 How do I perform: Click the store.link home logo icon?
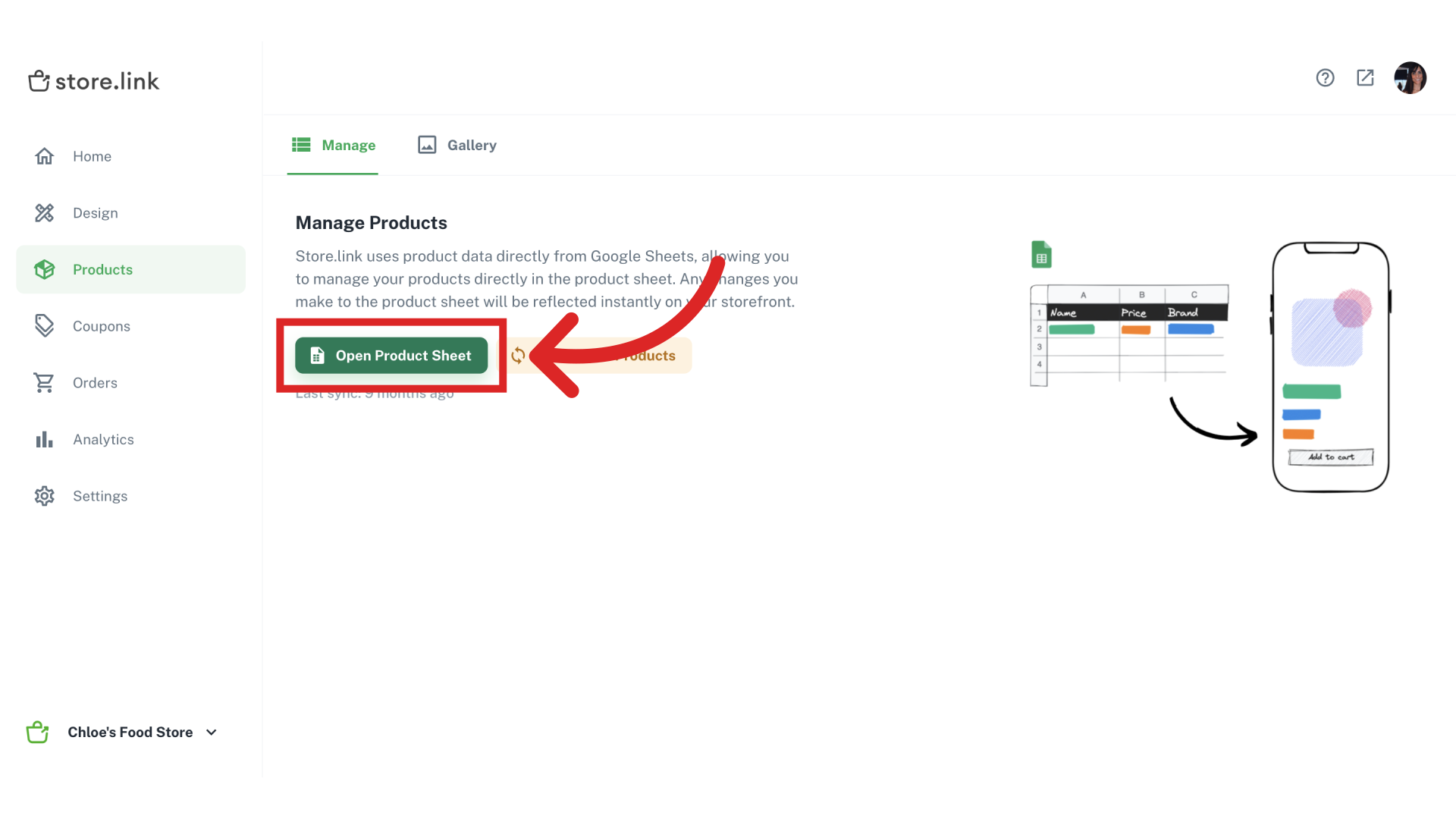point(38,81)
